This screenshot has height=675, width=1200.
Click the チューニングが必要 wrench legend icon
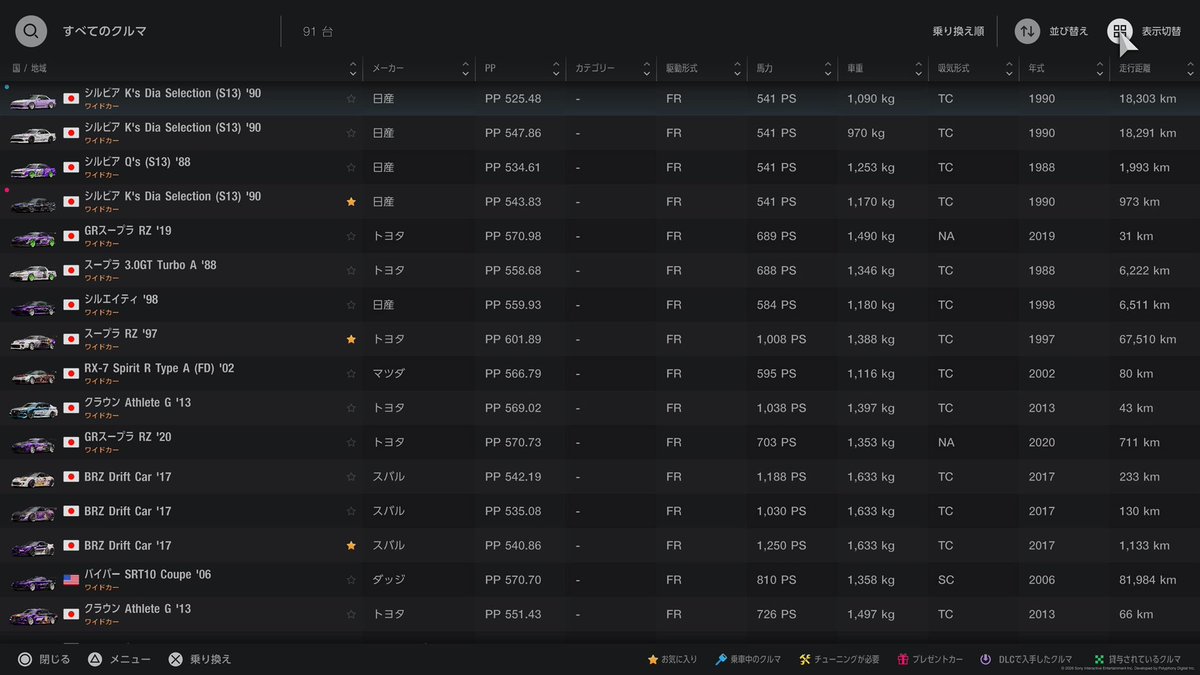point(805,659)
